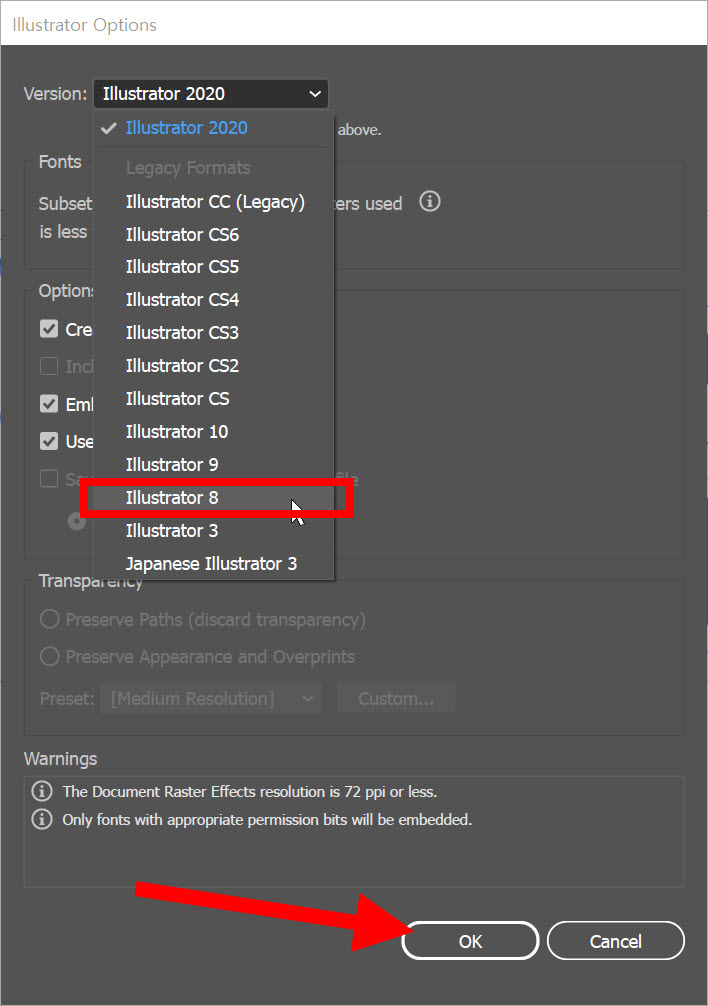Image resolution: width=708 pixels, height=1006 pixels.
Task: Click the Cancel button
Action: [x=616, y=941]
